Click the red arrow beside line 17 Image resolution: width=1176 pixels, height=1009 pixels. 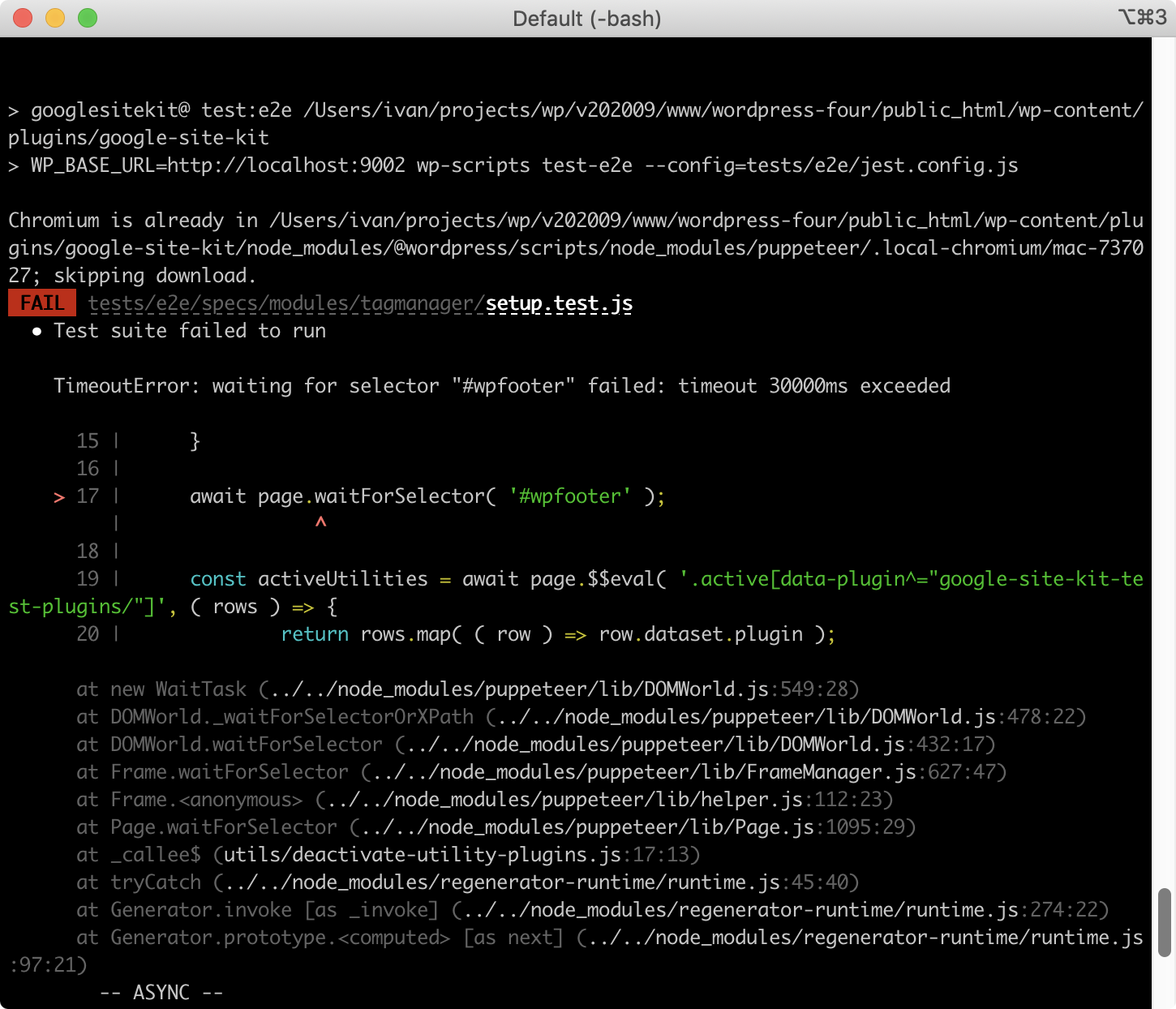coord(58,496)
